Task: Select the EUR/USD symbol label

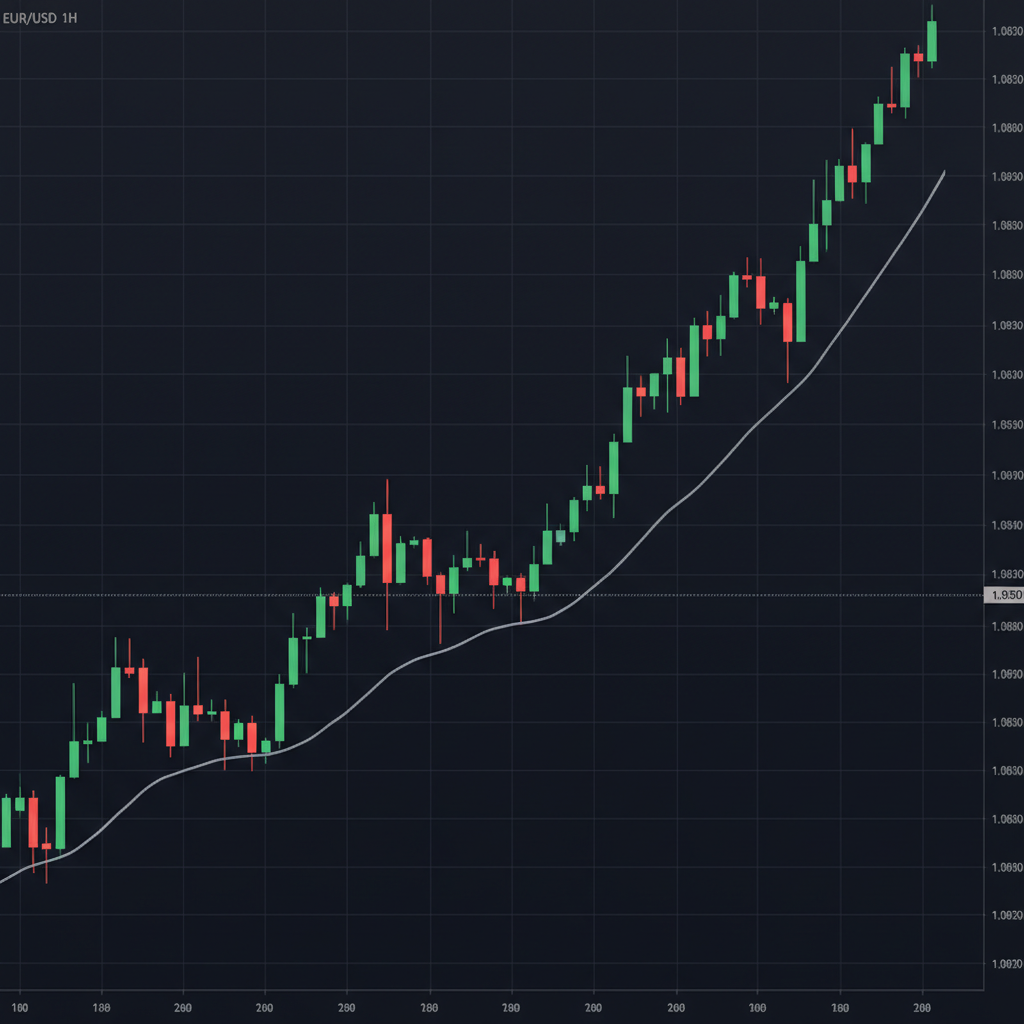Action: coord(32,15)
